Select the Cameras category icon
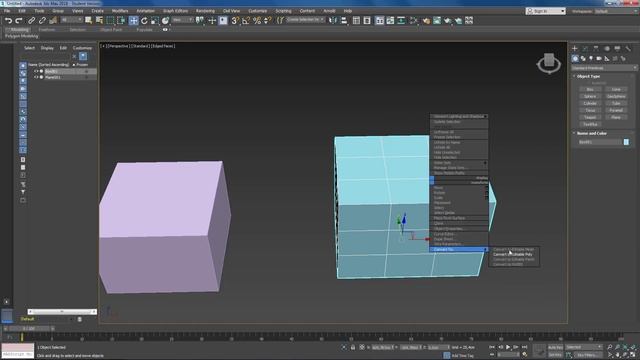The width and height of the screenshot is (640, 360). (599, 59)
